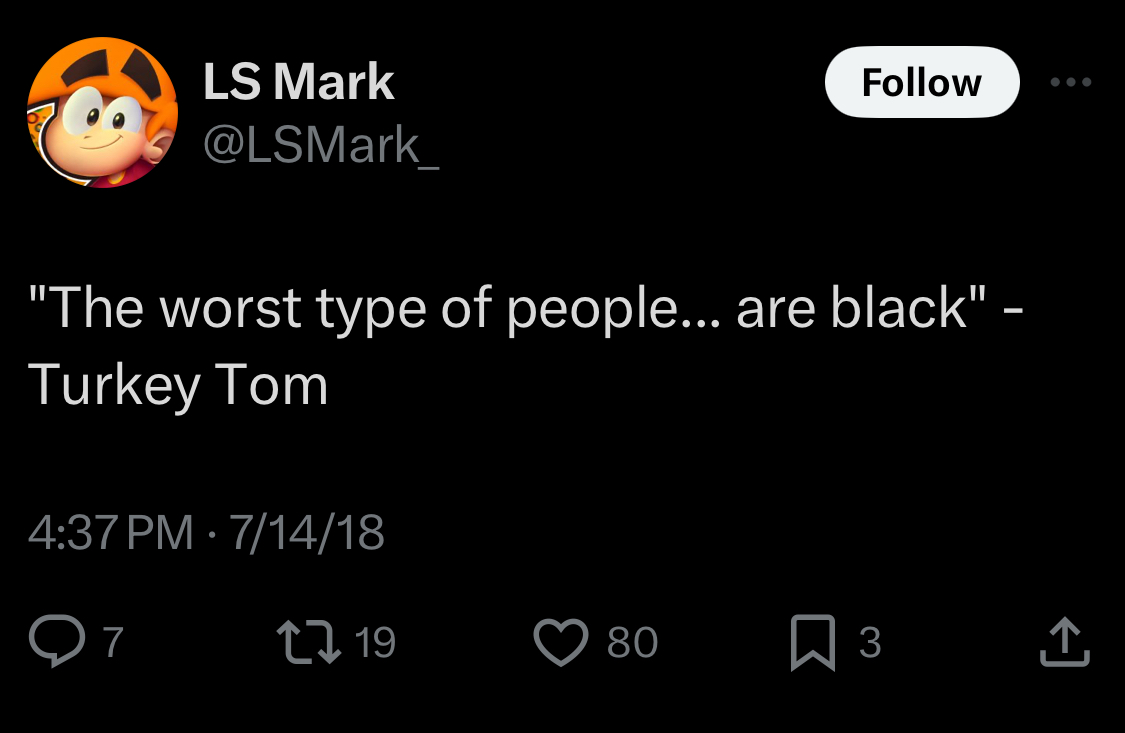Image resolution: width=1125 pixels, height=733 pixels.
Task: View the 80 likes count
Action: [x=632, y=642]
